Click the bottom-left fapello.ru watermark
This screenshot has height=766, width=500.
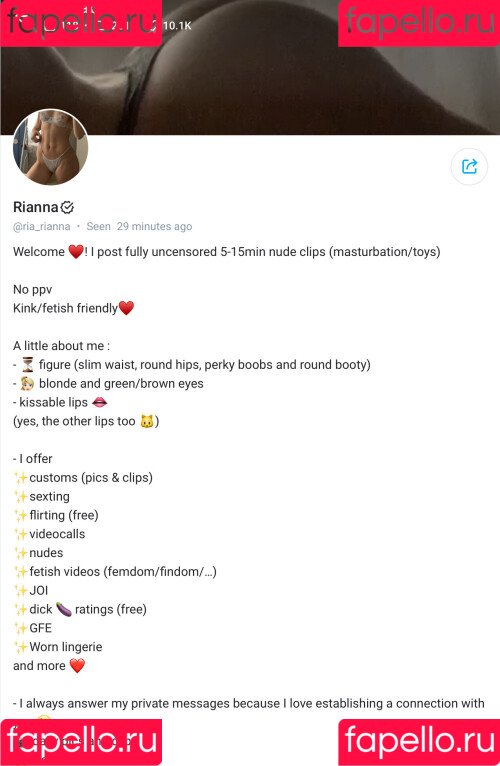point(81,742)
